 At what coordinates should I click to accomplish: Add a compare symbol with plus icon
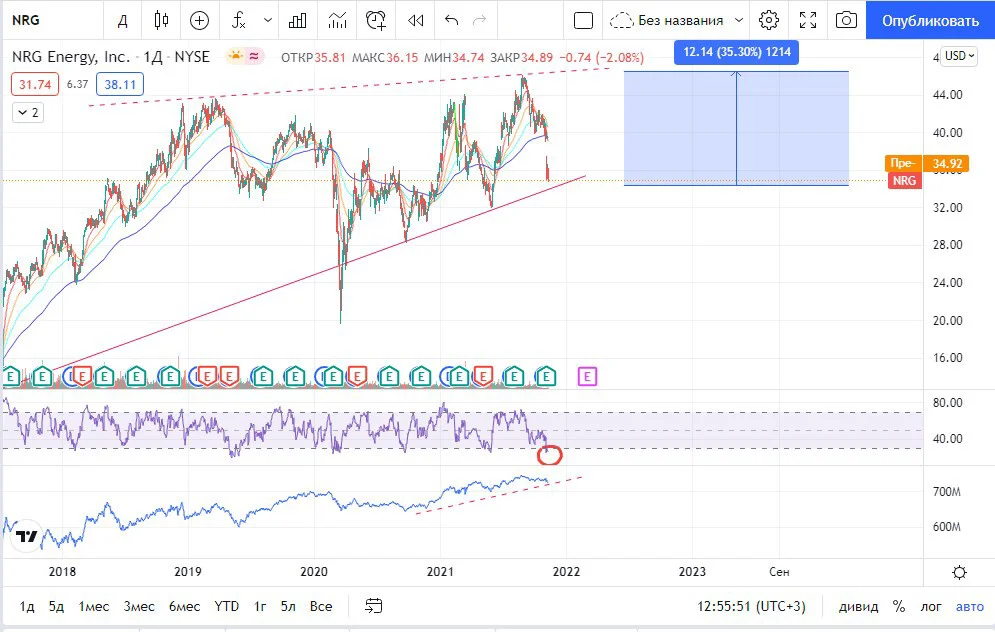point(199,20)
